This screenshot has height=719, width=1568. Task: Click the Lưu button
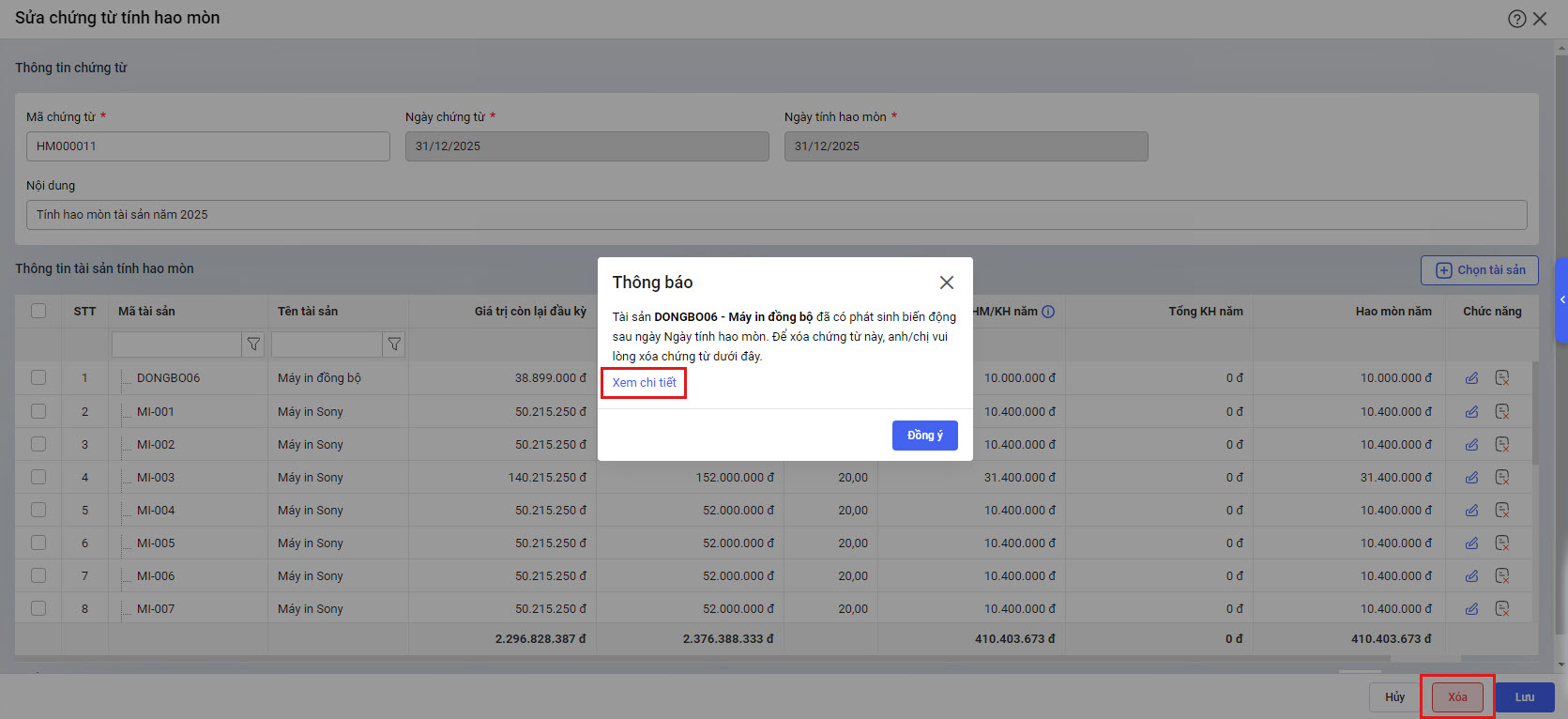point(1524,697)
